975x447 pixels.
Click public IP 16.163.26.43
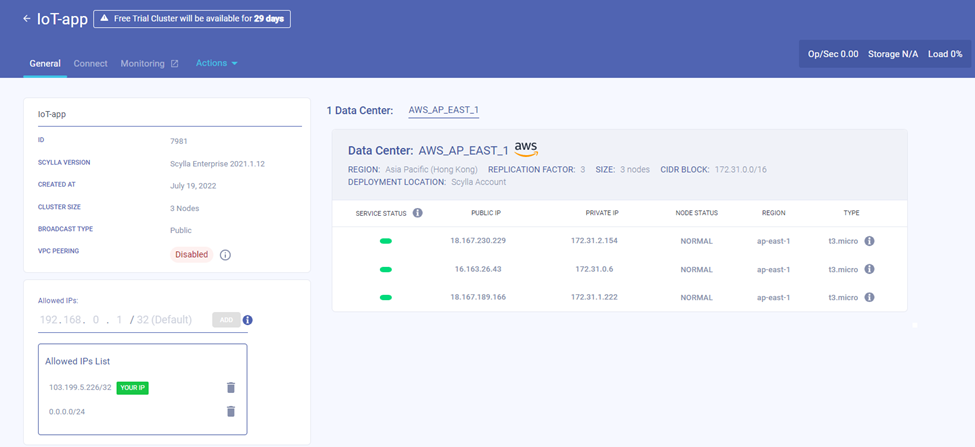pos(478,269)
